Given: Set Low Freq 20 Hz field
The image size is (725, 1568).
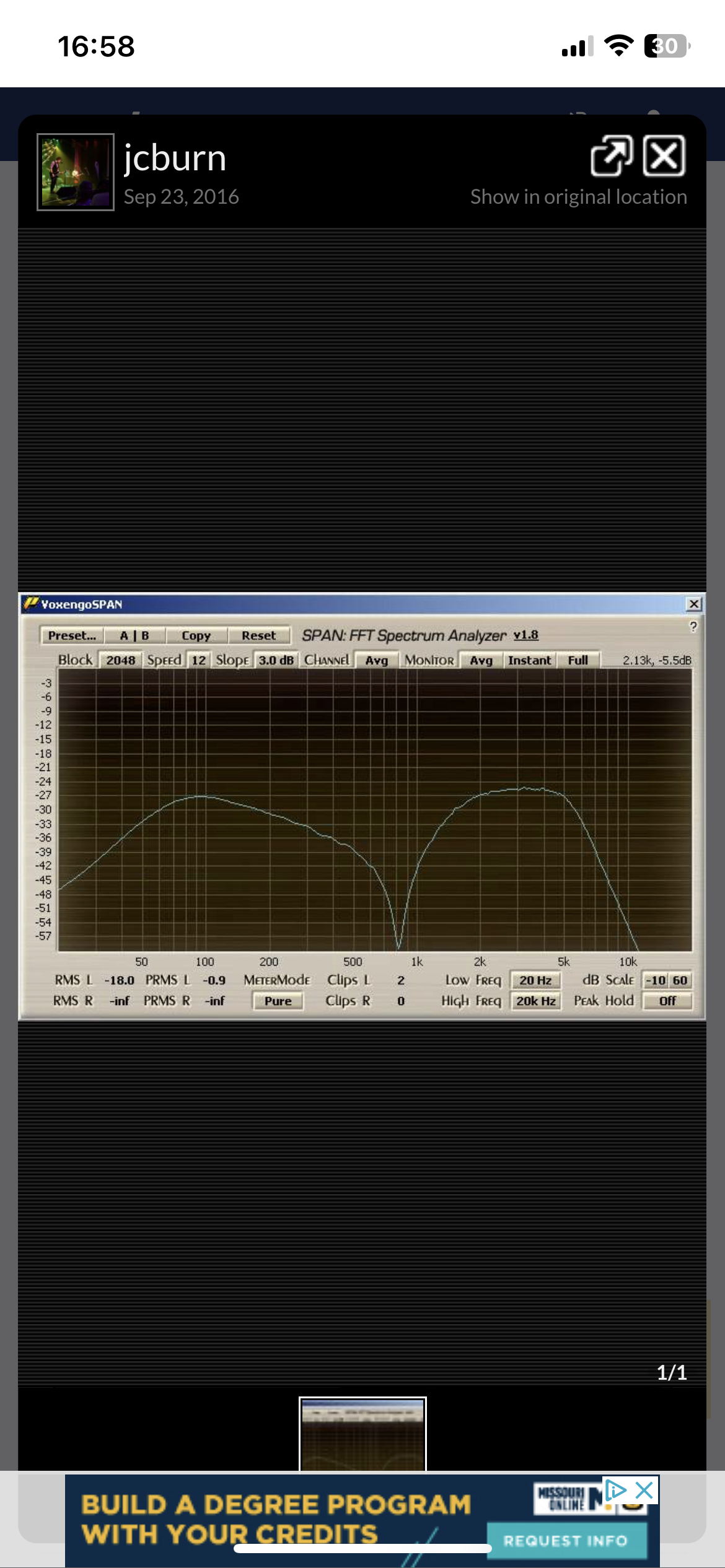Looking at the screenshot, I should click(535, 980).
